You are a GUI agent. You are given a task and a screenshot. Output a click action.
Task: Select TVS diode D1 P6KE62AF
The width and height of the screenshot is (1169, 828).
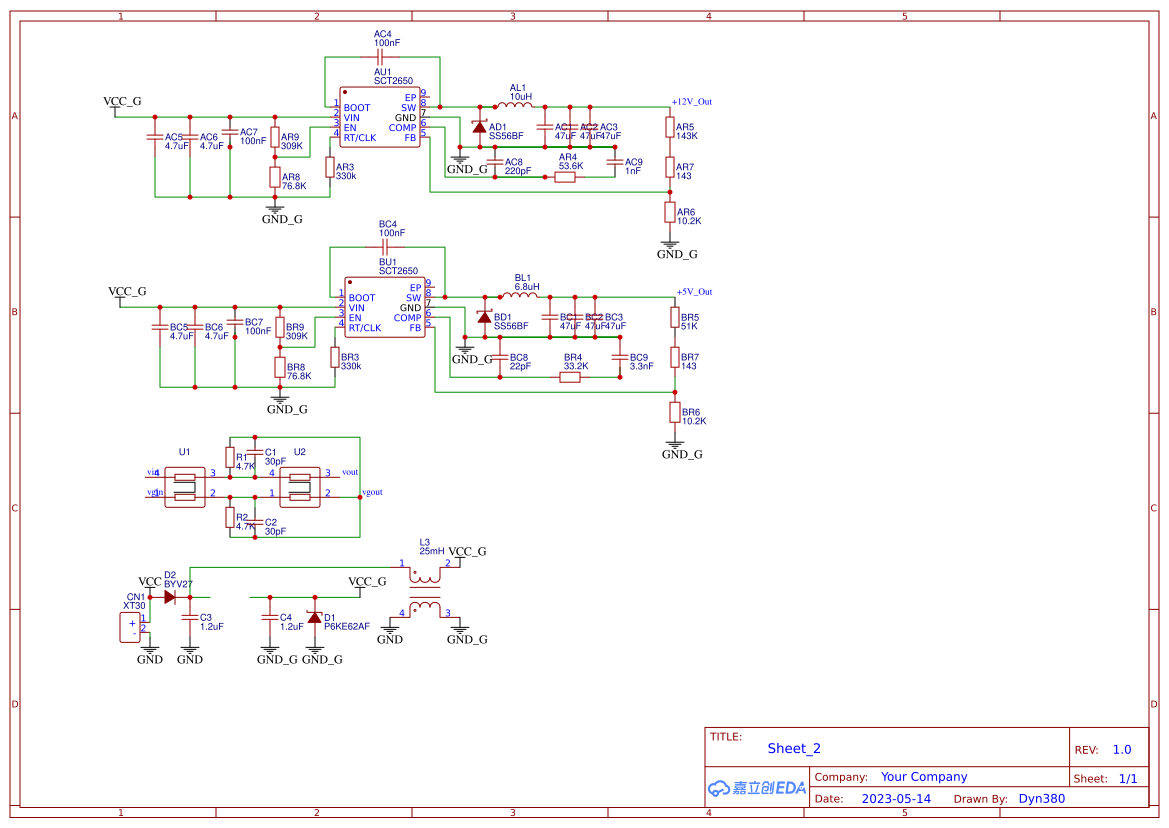[x=316, y=620]
